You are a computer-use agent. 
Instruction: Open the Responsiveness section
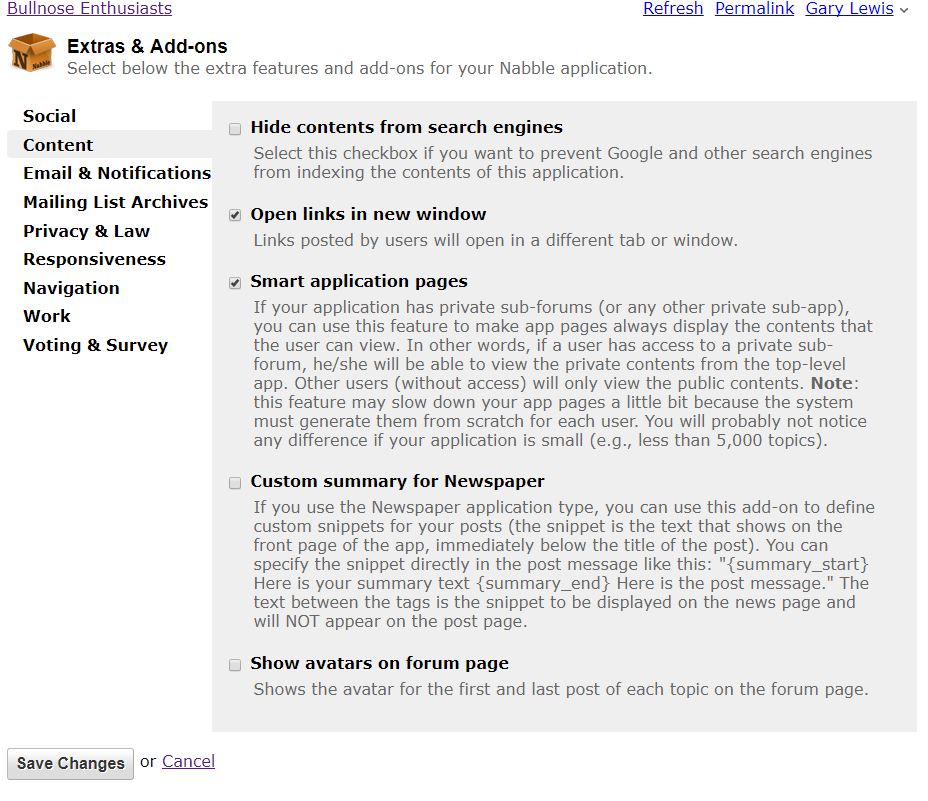coord(94,259)
